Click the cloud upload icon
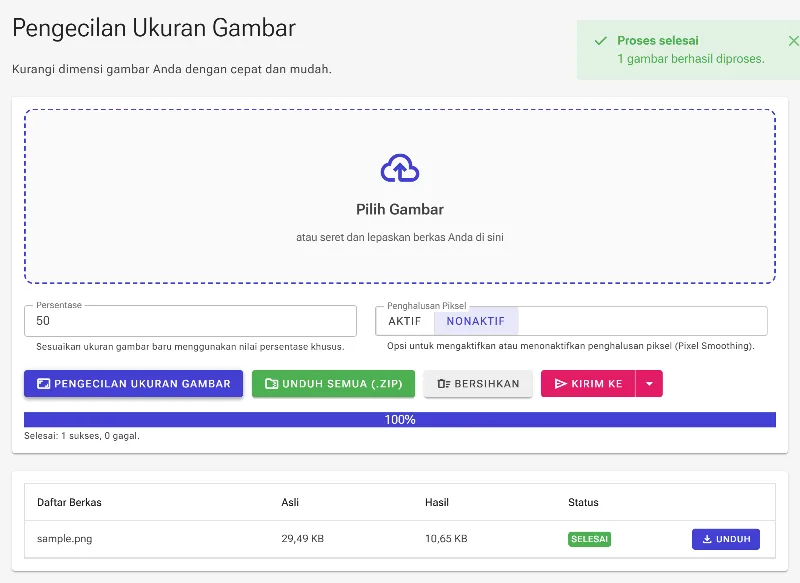Viewport: 800px width, 583px height. [x=400, y=168]
